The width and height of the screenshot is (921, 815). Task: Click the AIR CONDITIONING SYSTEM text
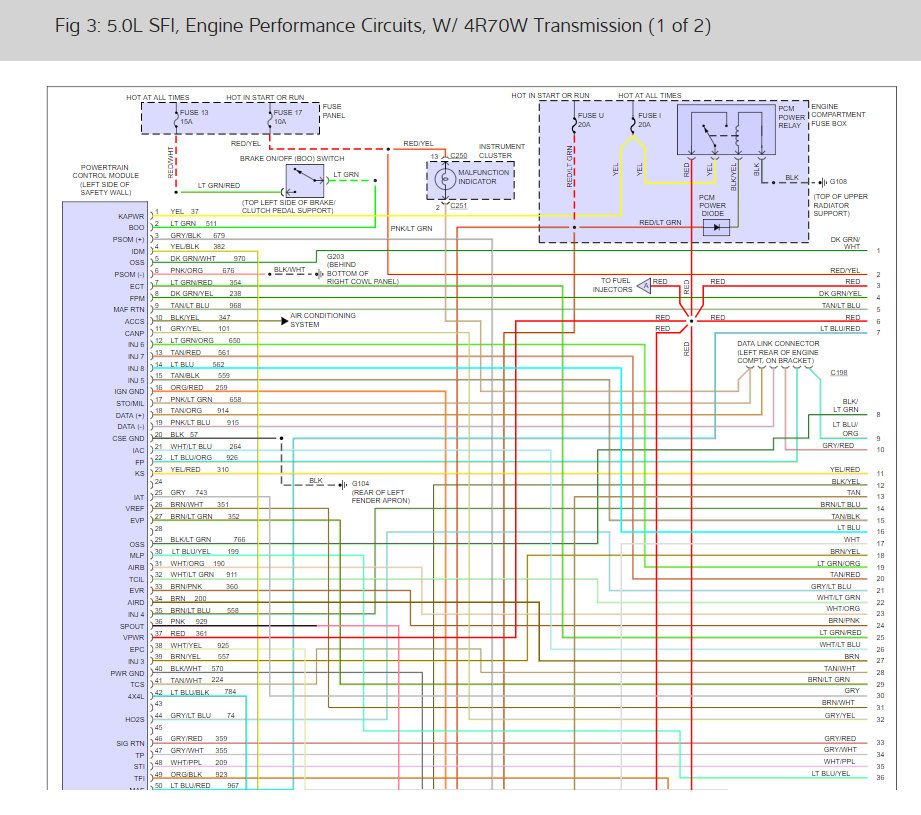coord(322,320)
